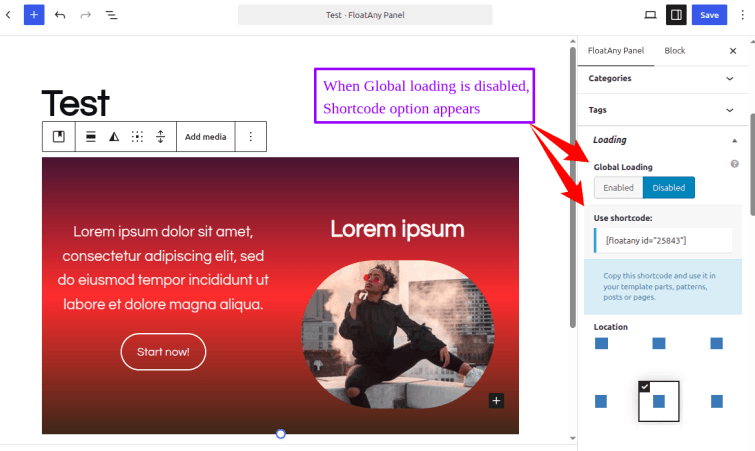Click the Global Loading help icon
This screenshot has width=755, height=451.
734,164
